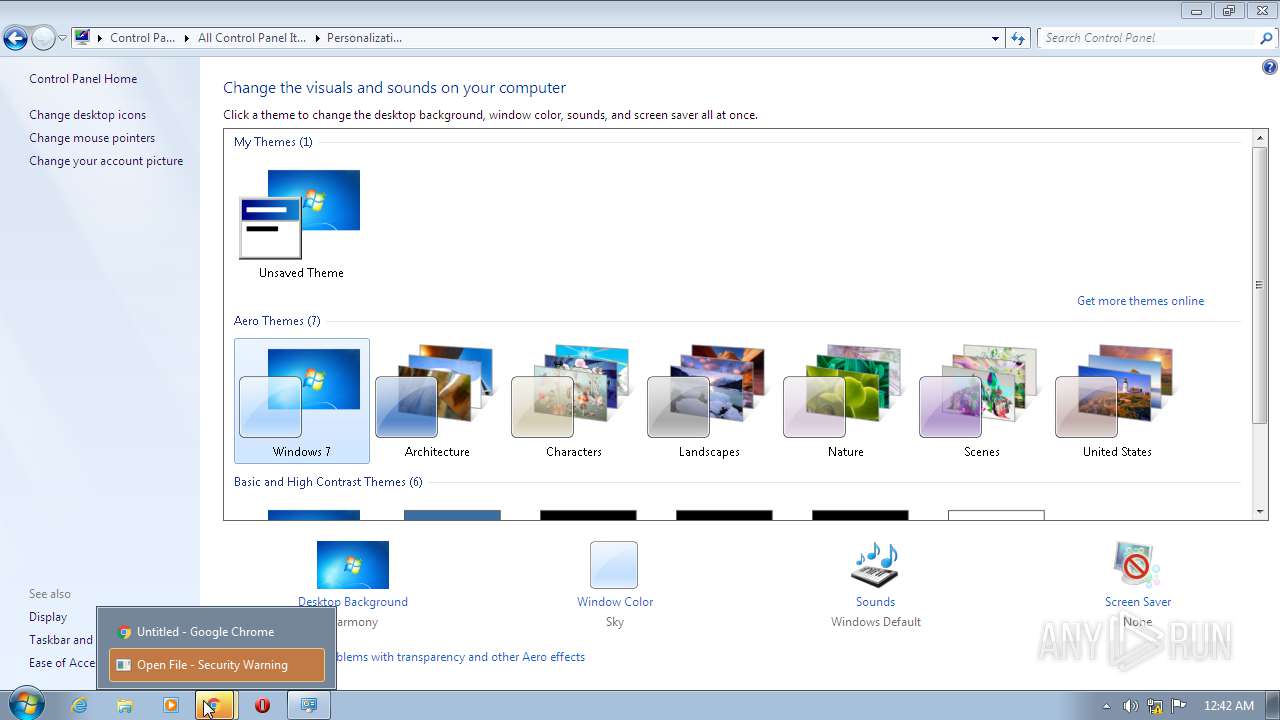
Task: Click Personalization breadcrumb segment
Action: tap(364, 38)
